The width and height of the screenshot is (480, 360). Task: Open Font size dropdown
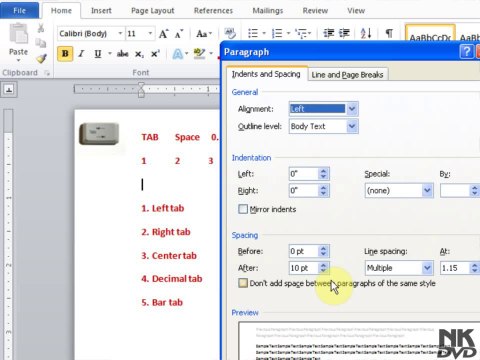pyautogui.click(x=150, y=33)
